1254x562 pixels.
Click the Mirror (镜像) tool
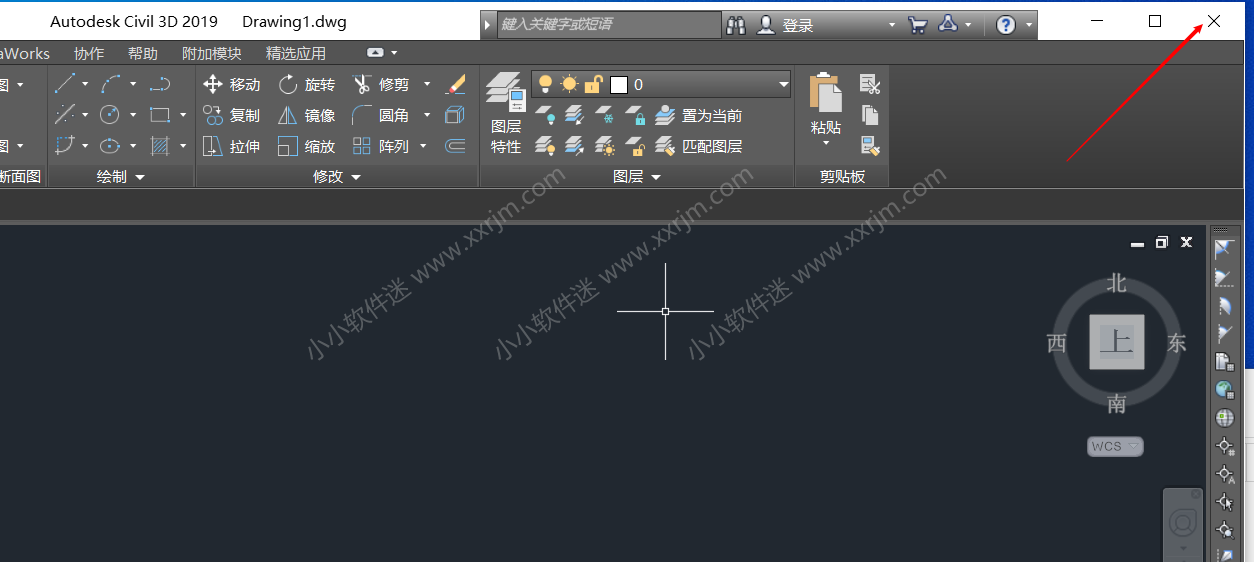(306, 116)
